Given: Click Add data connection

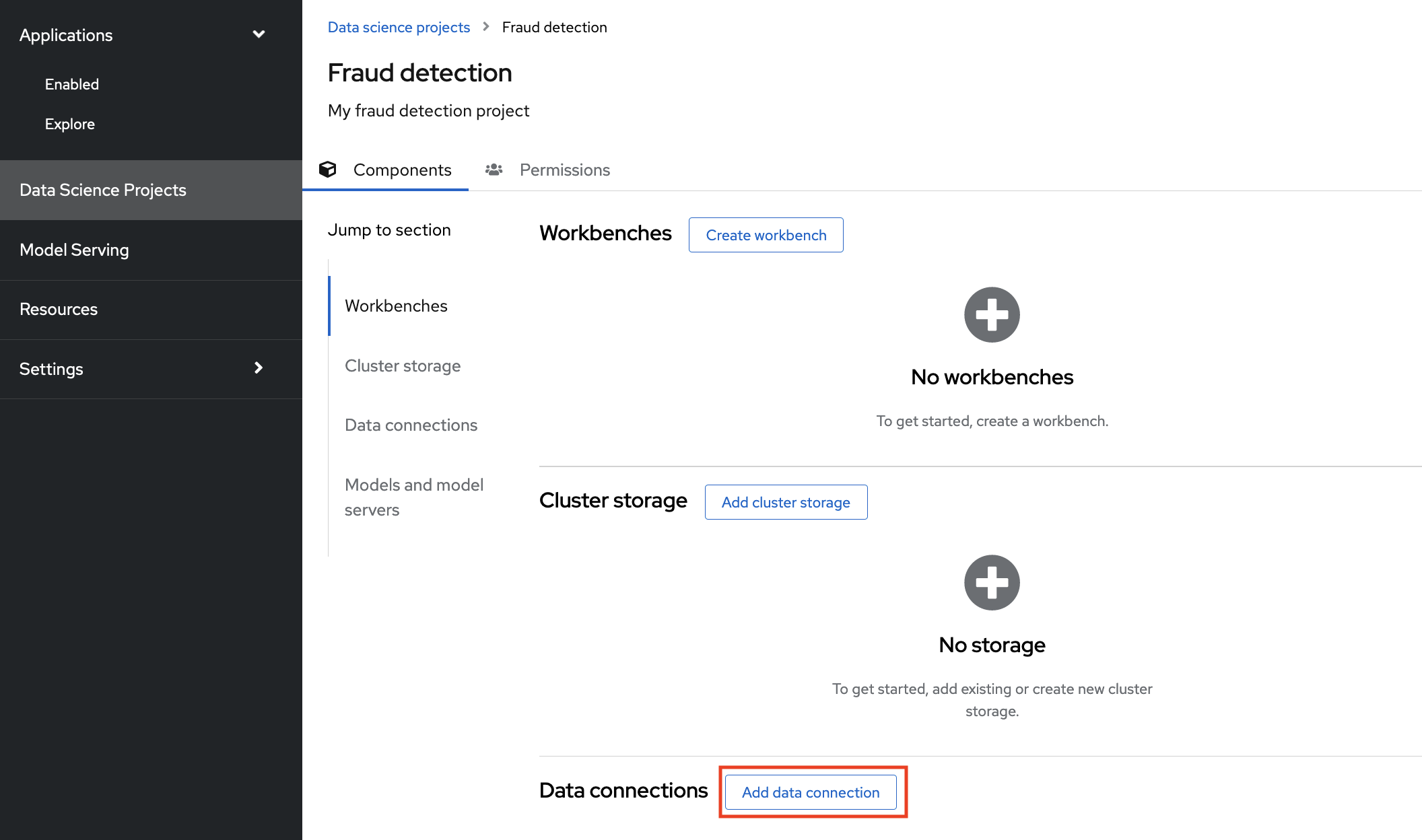Looking at the screenshot, I should pos(811,792).
